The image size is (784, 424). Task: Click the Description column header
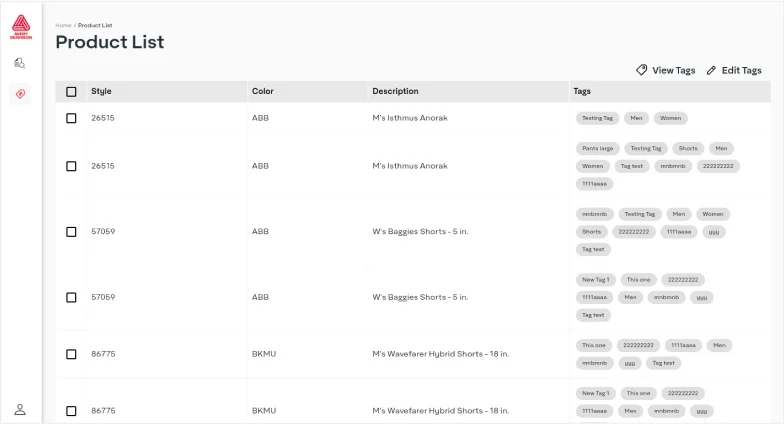tap(395, 91)
